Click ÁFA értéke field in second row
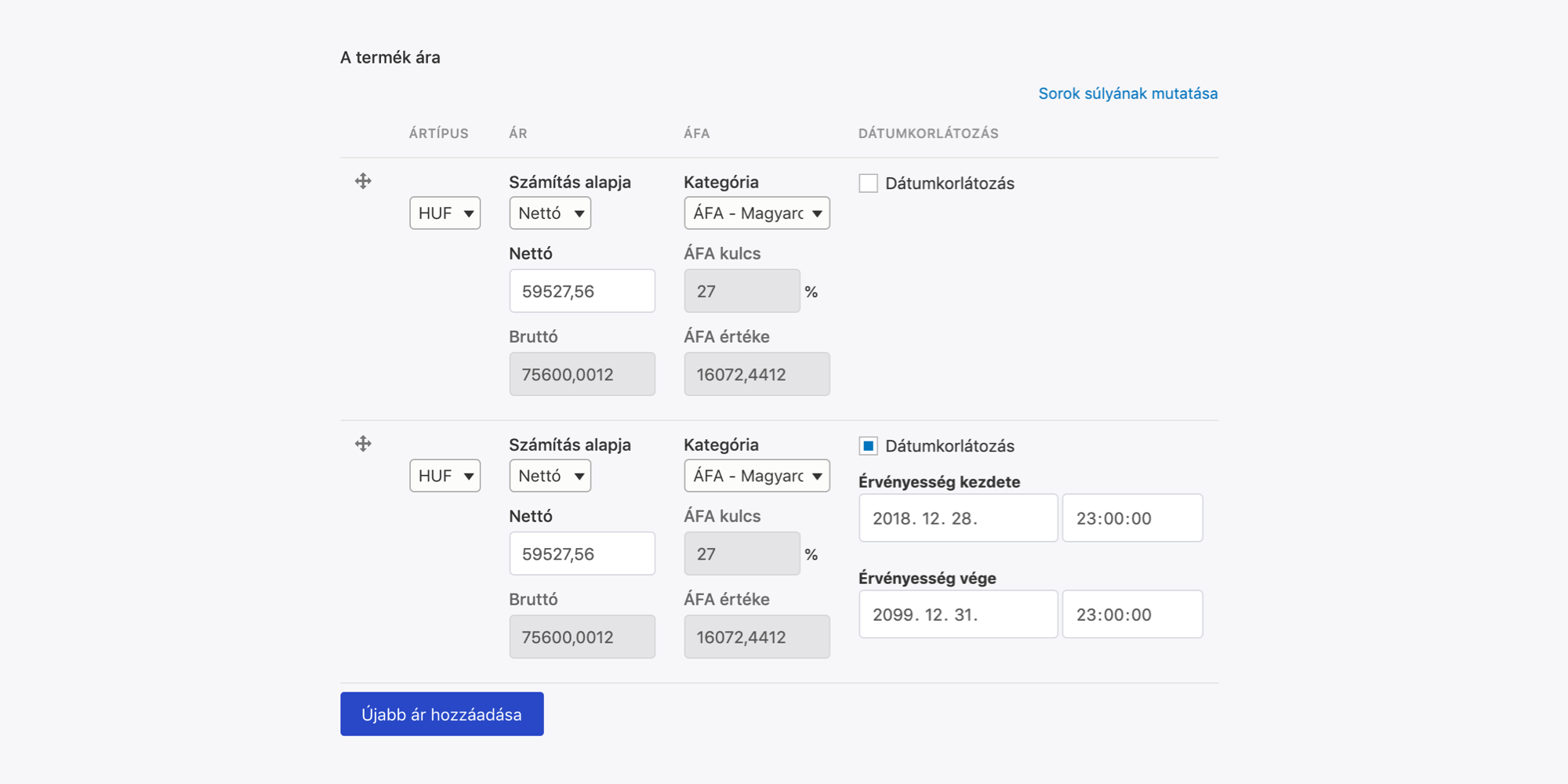Screen dimensions: 1568x784 point(757,637)
